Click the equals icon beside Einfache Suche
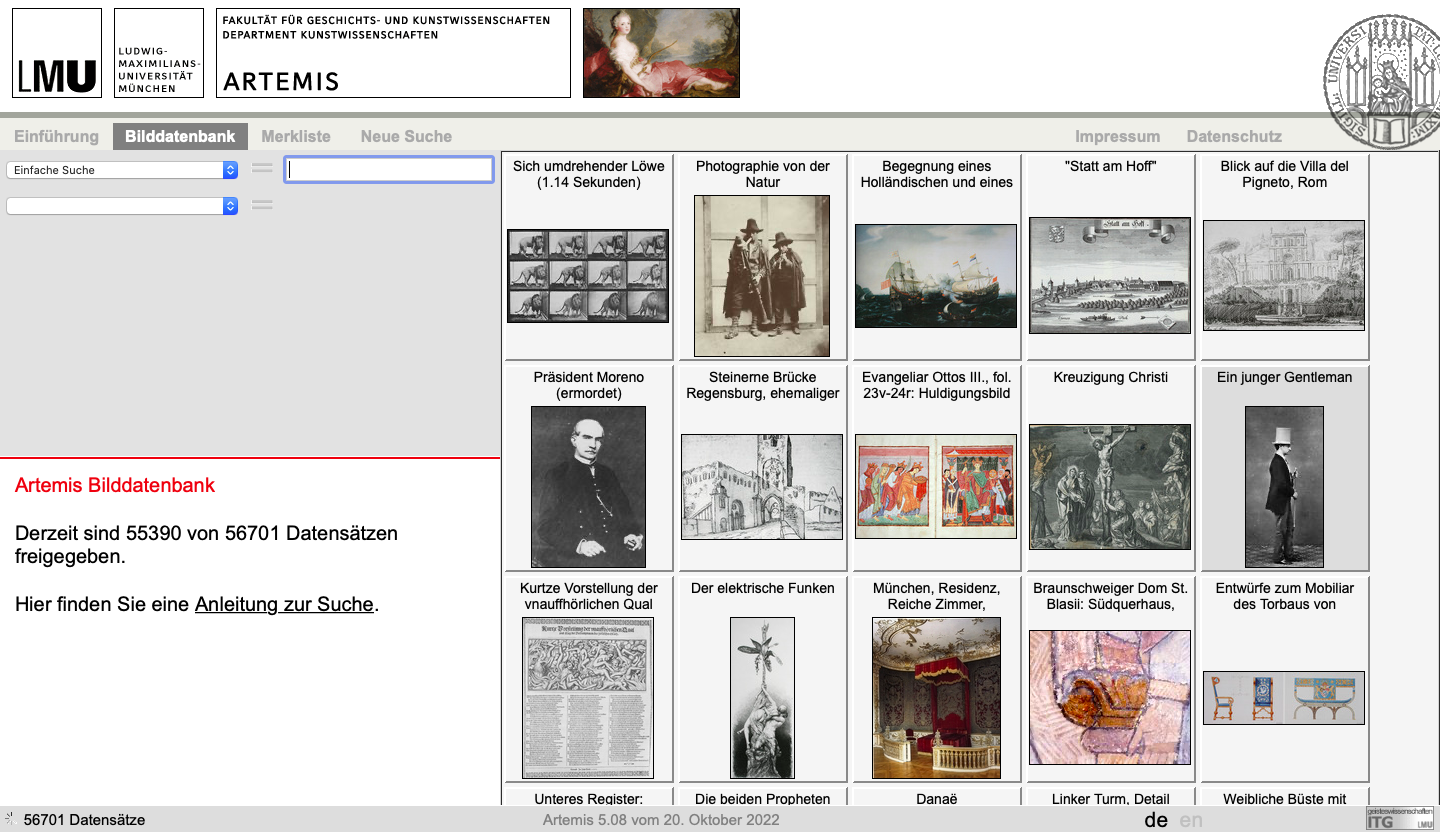Image resolution: width=1440 pixels, height=832 pixels. pyautogui.click(x=262, y=169)
